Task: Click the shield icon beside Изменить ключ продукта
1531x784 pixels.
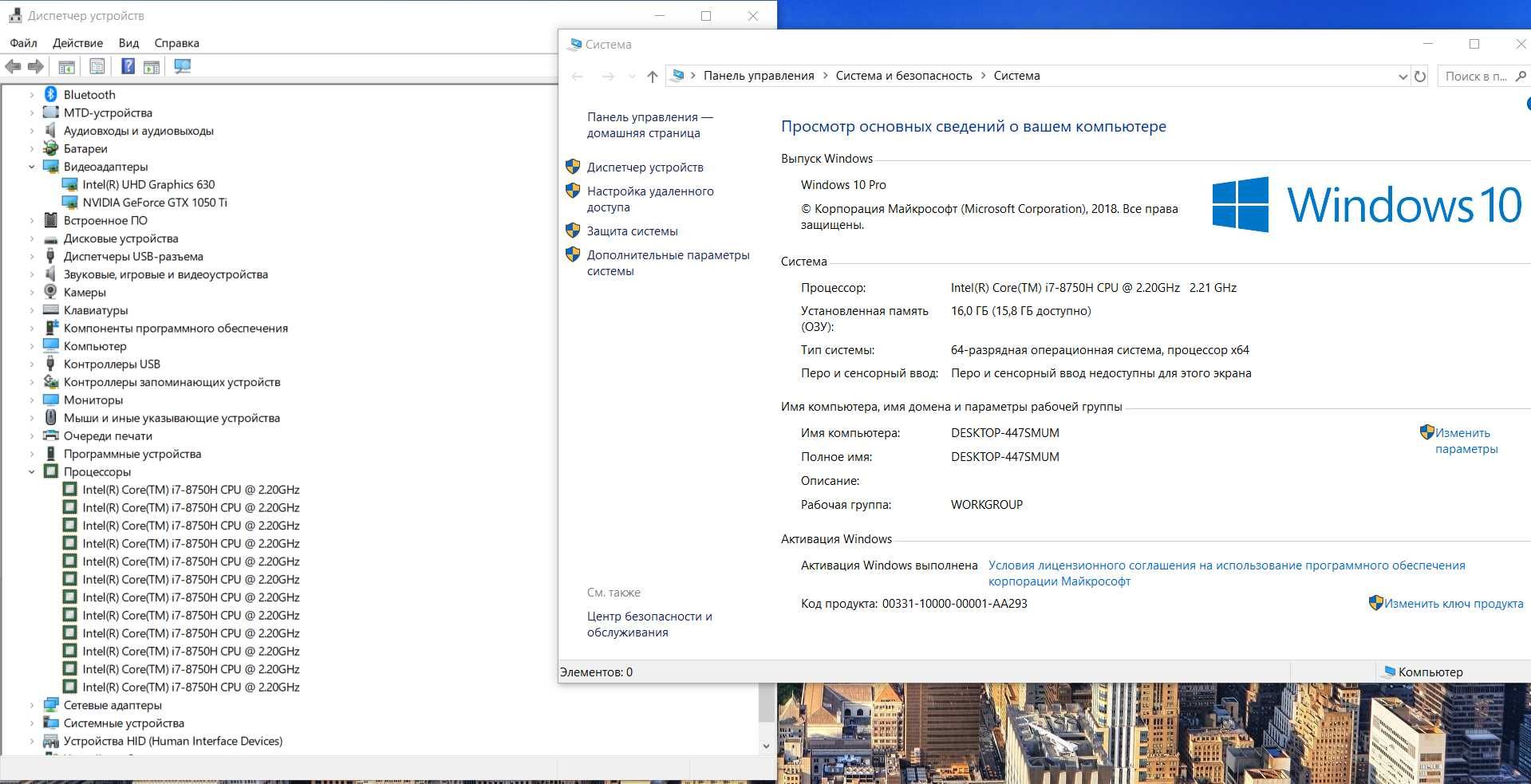Action: click(1375, 603)
